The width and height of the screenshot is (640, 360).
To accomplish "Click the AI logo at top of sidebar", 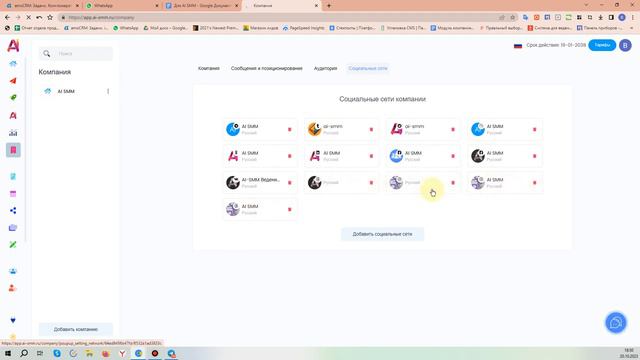I will tap(13, 45).
